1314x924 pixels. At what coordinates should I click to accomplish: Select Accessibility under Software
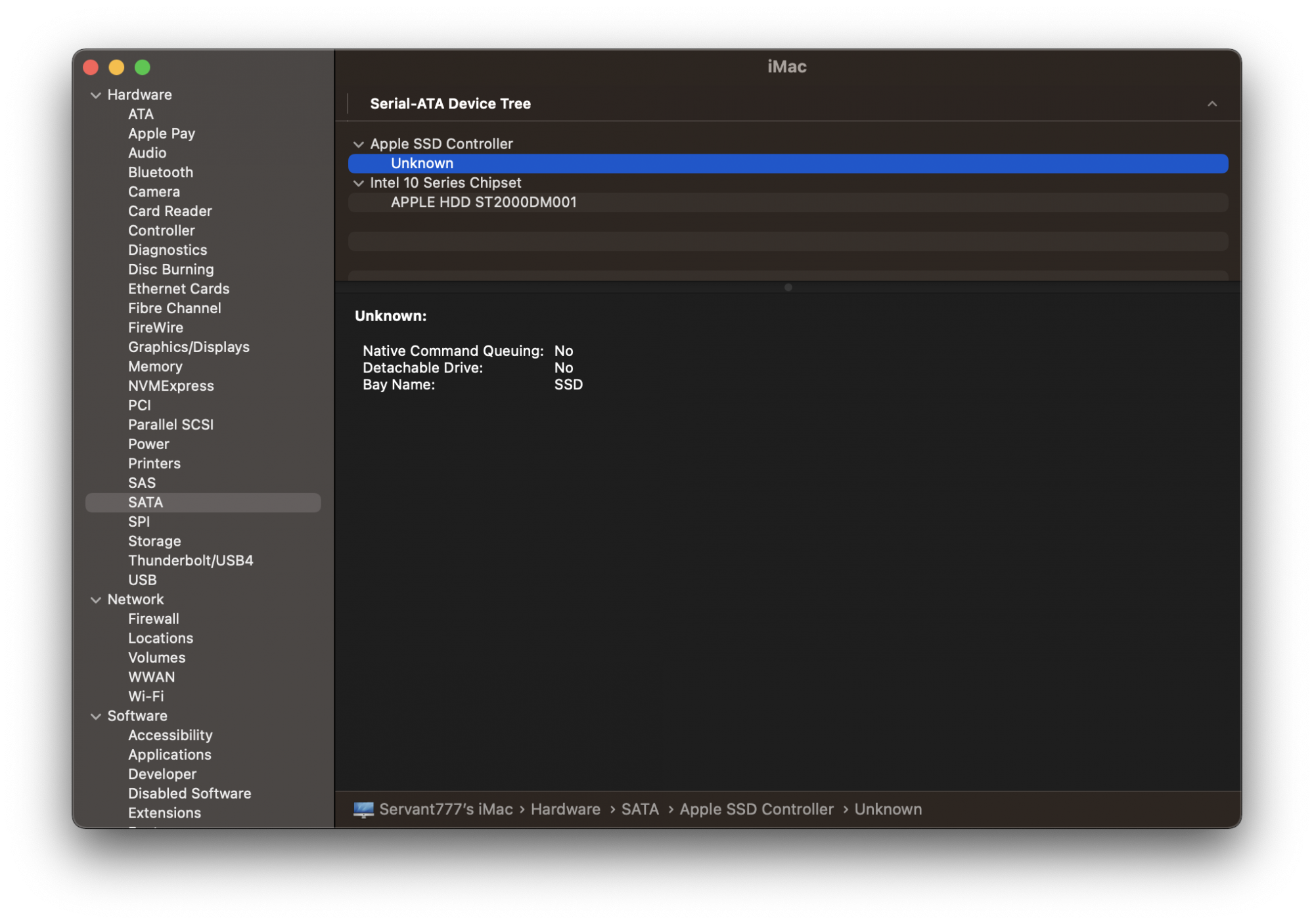pyautogui.click(x=170, y=736)
